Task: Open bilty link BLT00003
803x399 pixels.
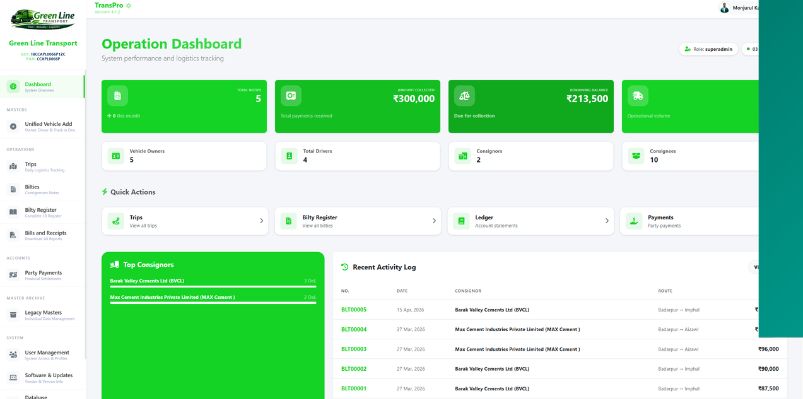Action: (354, 349)
